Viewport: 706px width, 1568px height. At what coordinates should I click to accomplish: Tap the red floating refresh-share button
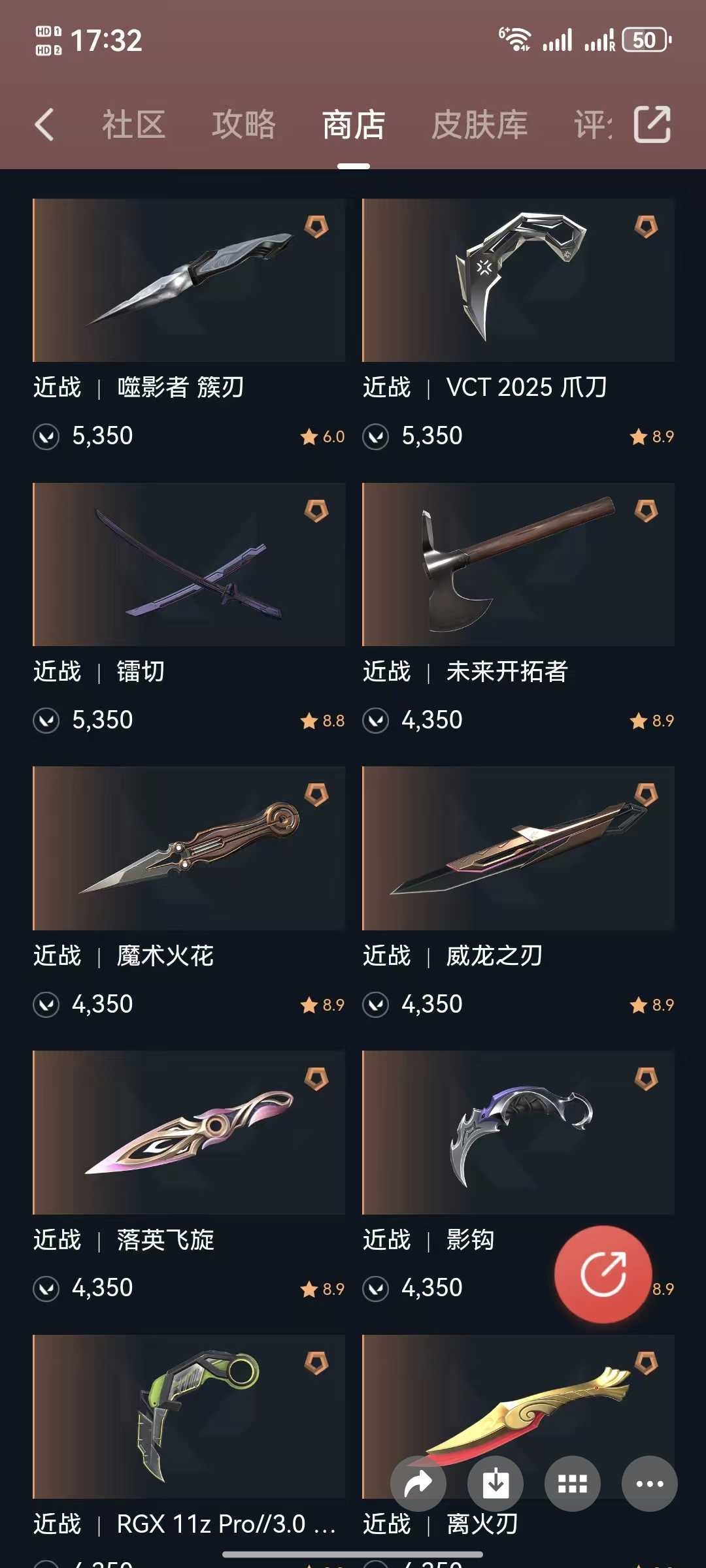(x=603, y=1274)
